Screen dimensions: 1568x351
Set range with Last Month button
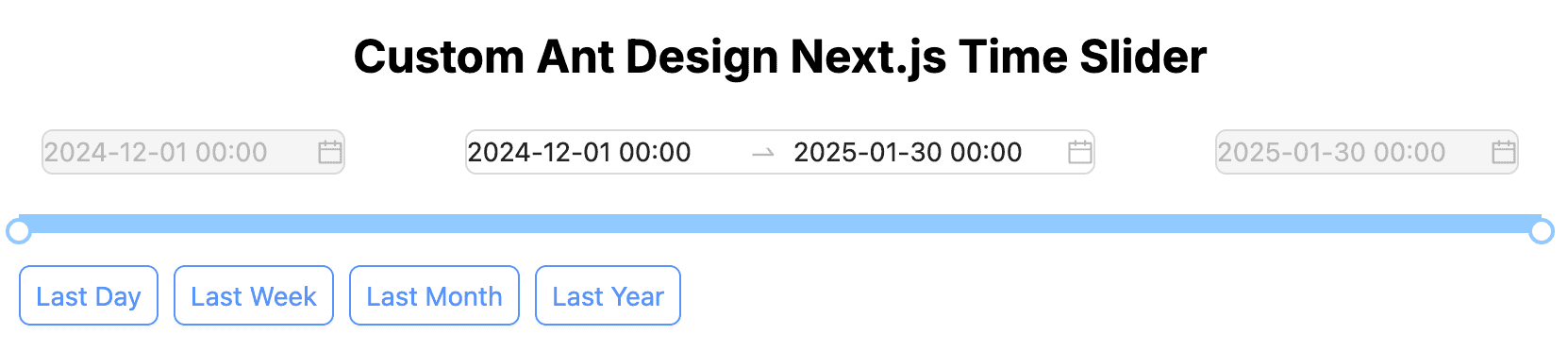pos(434,295)
